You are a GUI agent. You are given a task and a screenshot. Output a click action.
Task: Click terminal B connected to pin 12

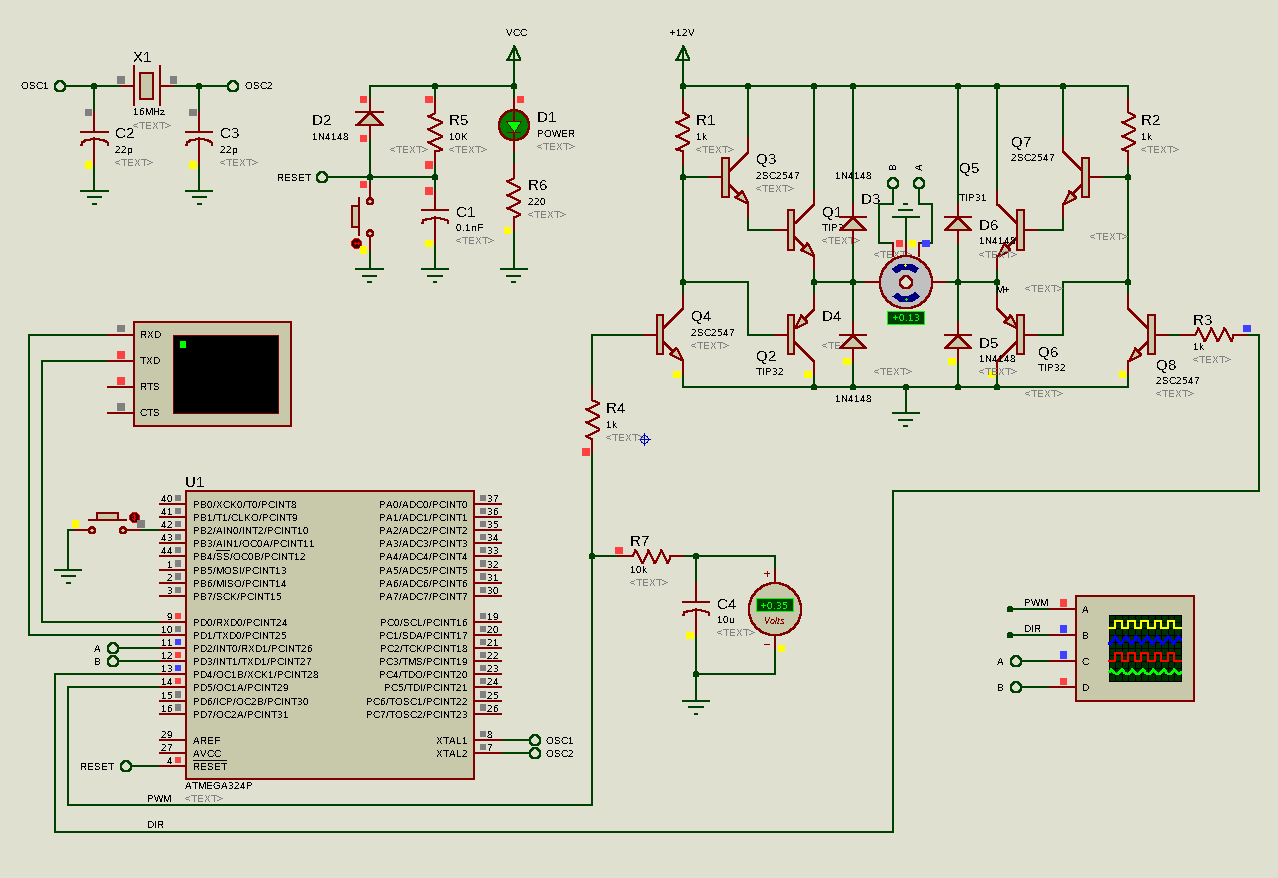coord(112,661)
